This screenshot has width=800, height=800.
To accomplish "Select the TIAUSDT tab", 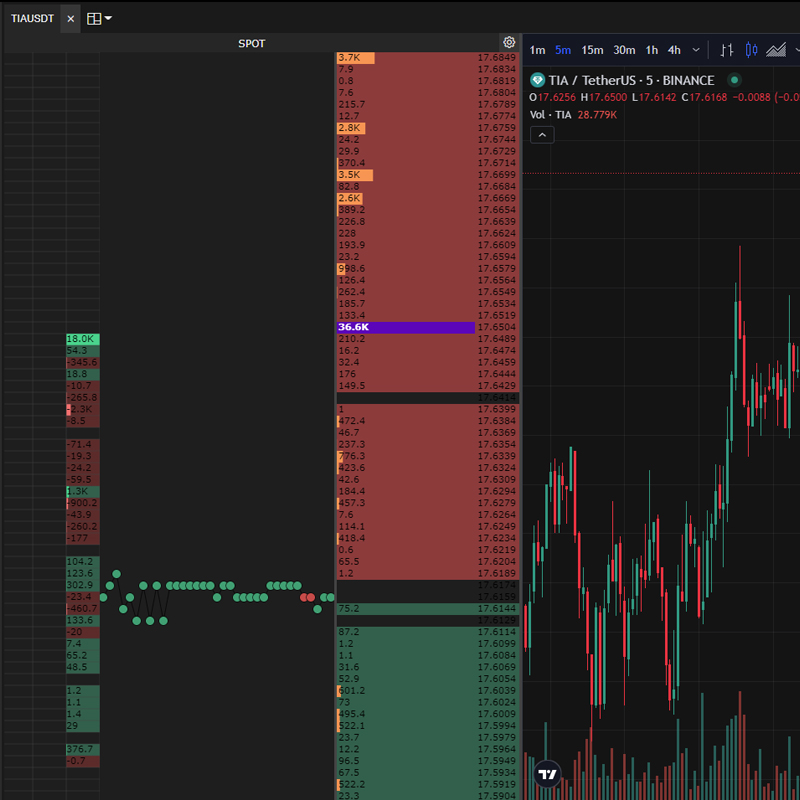I will coord(33,18).
